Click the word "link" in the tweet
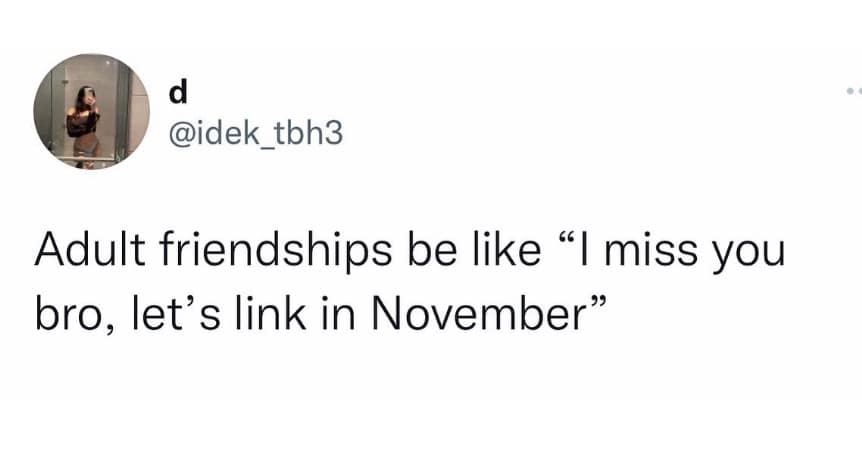Image resolution: width=862 pixels, height=476 pixels. pyautogui.click(x=270, y=313)
